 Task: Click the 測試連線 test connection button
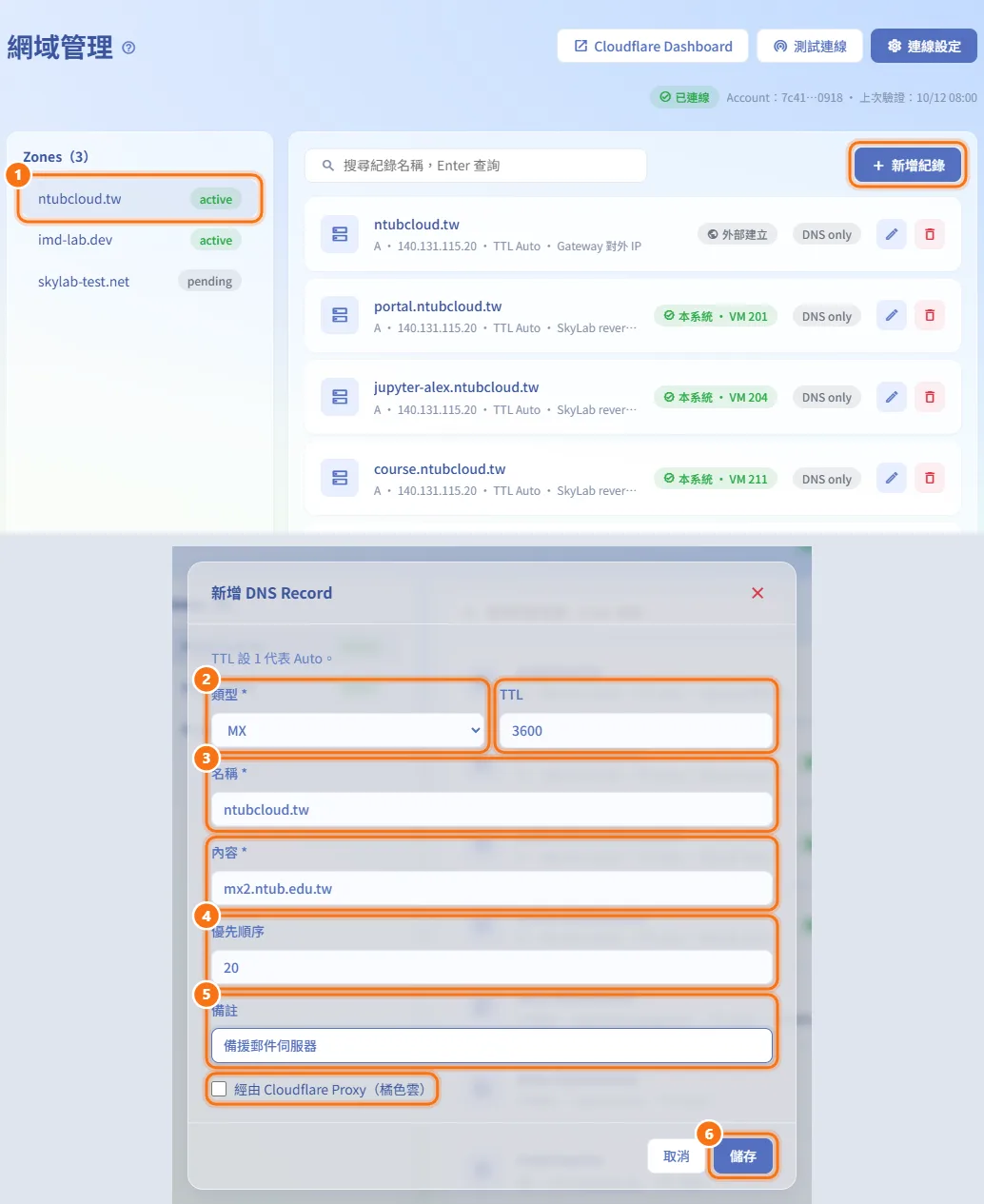point(810,46)
